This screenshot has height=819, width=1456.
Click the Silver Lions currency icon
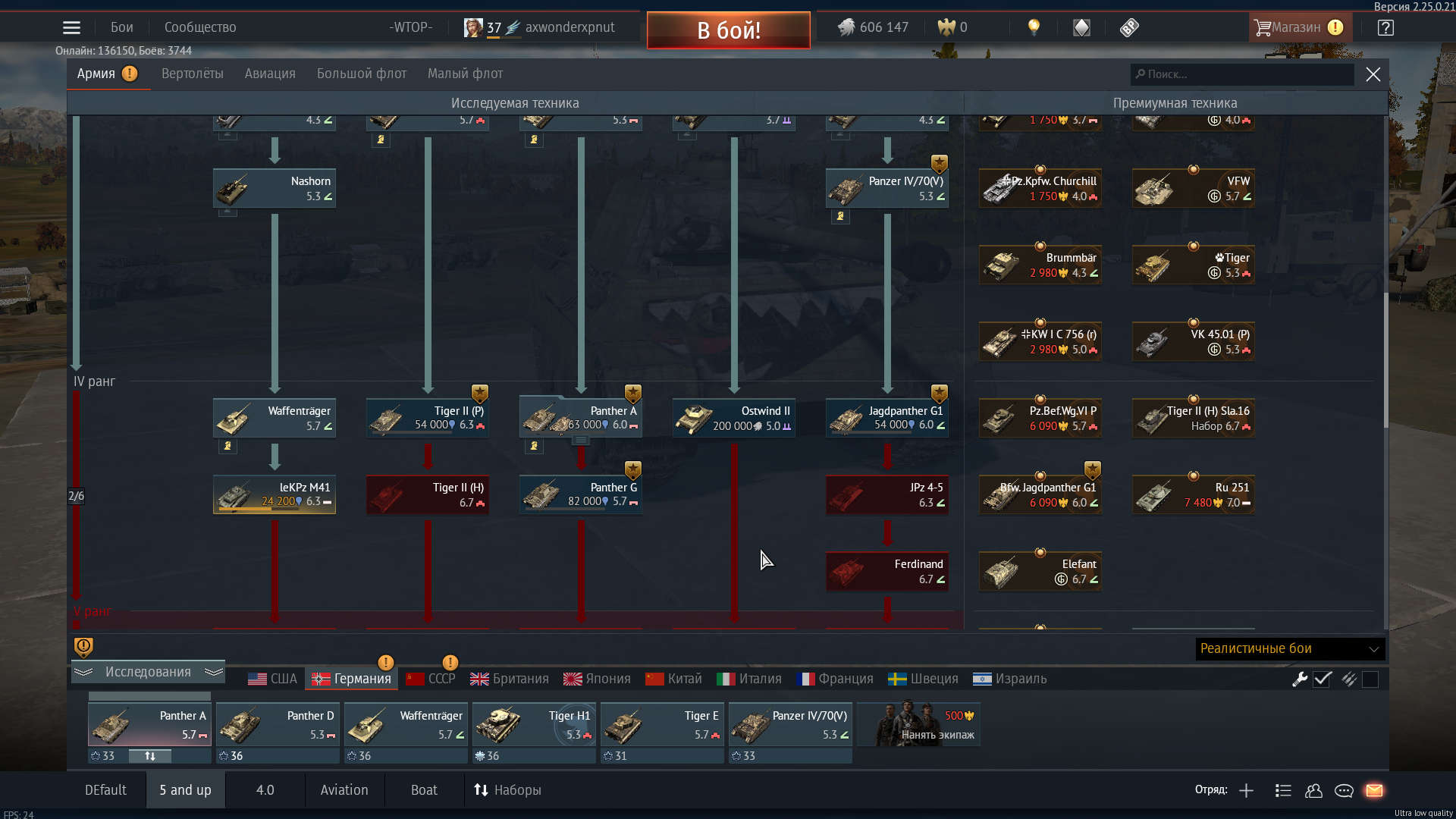point(846,28)
